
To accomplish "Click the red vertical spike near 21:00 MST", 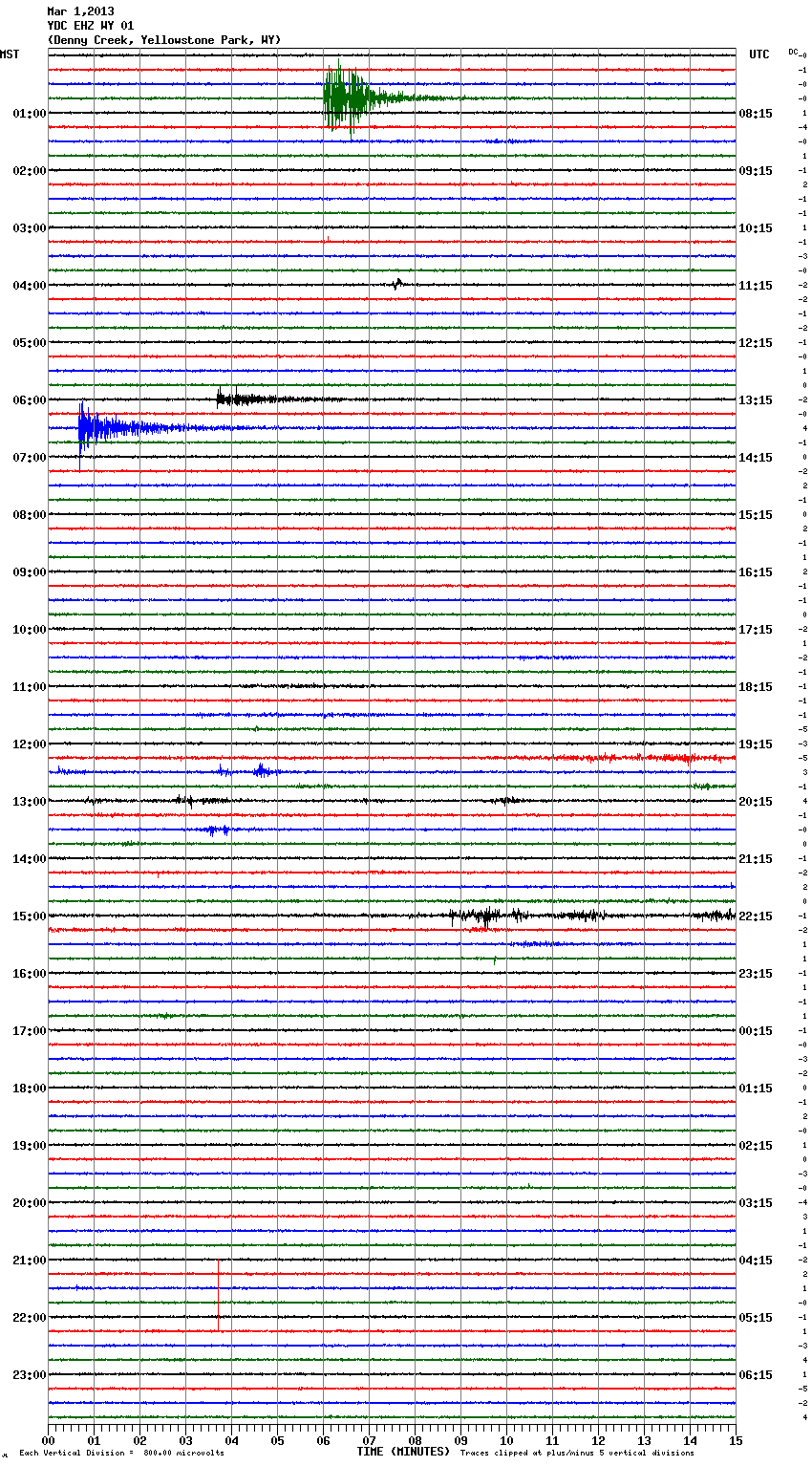I will tap(218, 1295).
